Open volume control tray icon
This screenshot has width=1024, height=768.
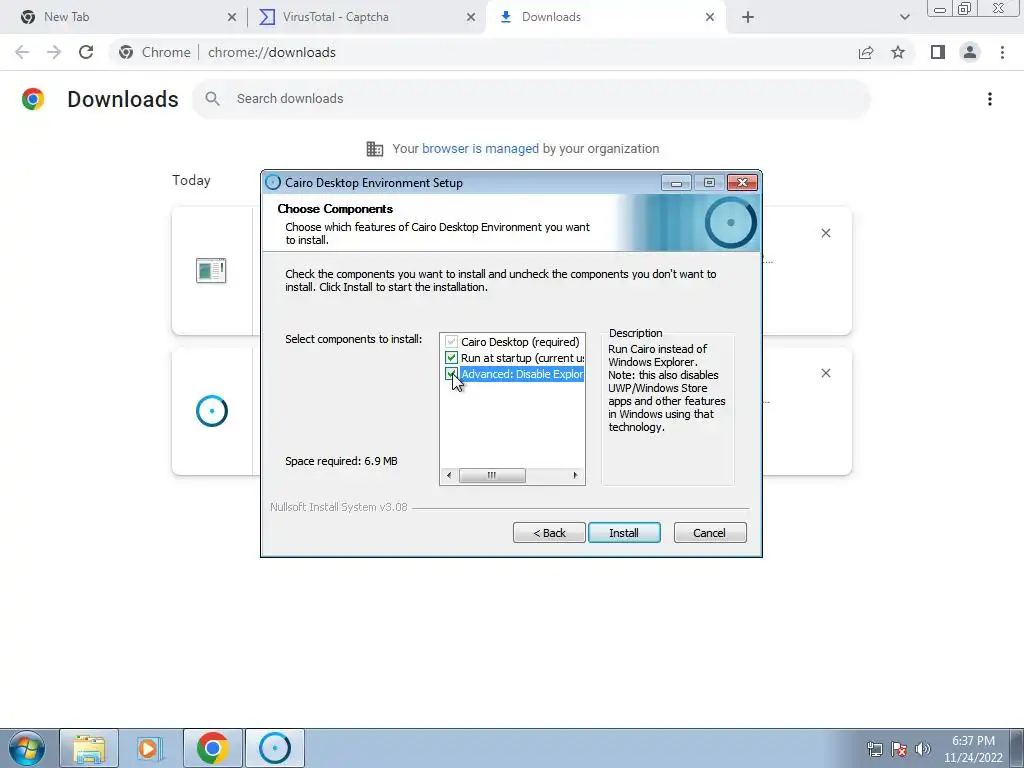click(x=923, y=749)
